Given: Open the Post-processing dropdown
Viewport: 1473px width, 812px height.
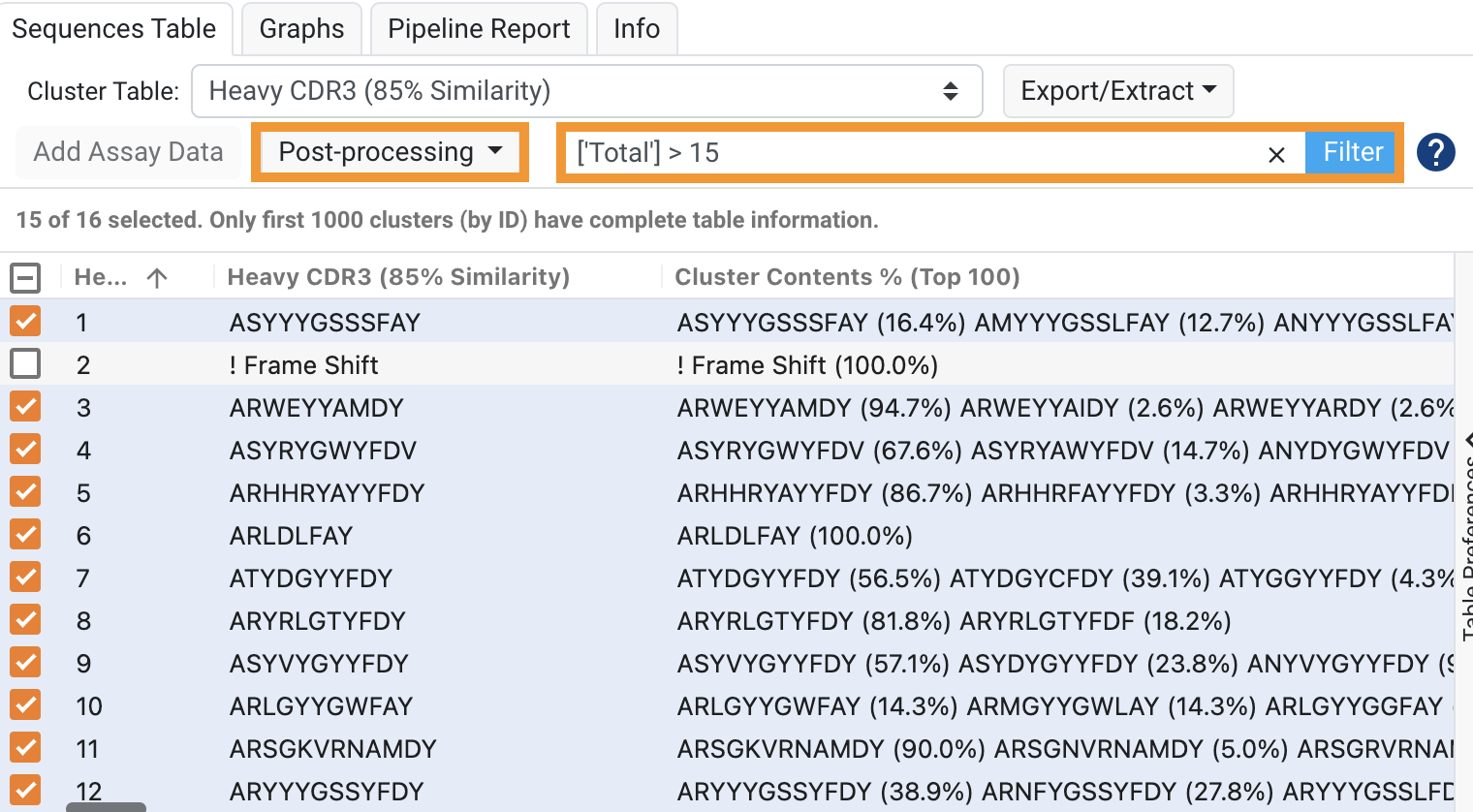Looking at the screenshot, I should 391,152.
